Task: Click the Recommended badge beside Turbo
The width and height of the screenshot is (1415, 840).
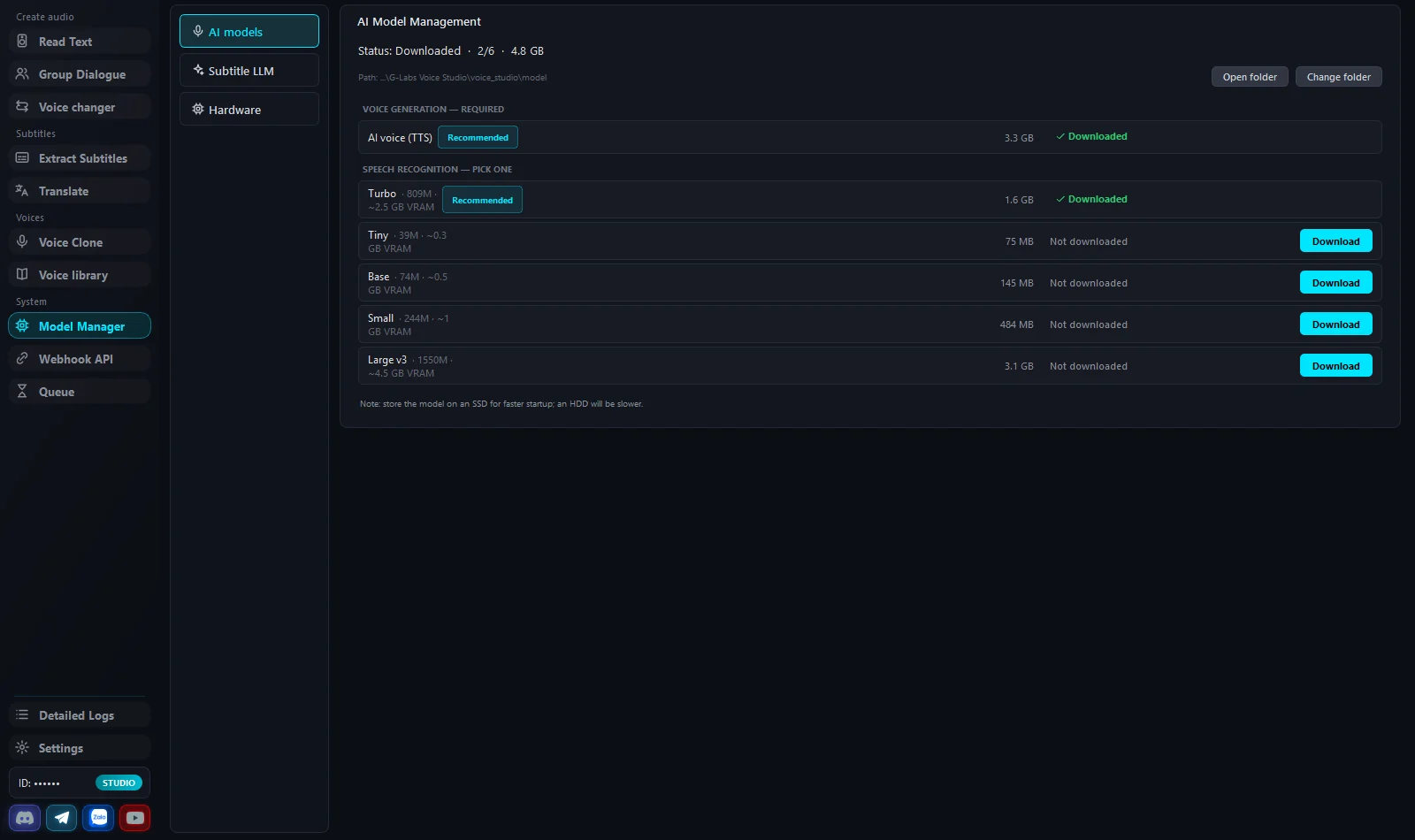Action: pos(482,200)
